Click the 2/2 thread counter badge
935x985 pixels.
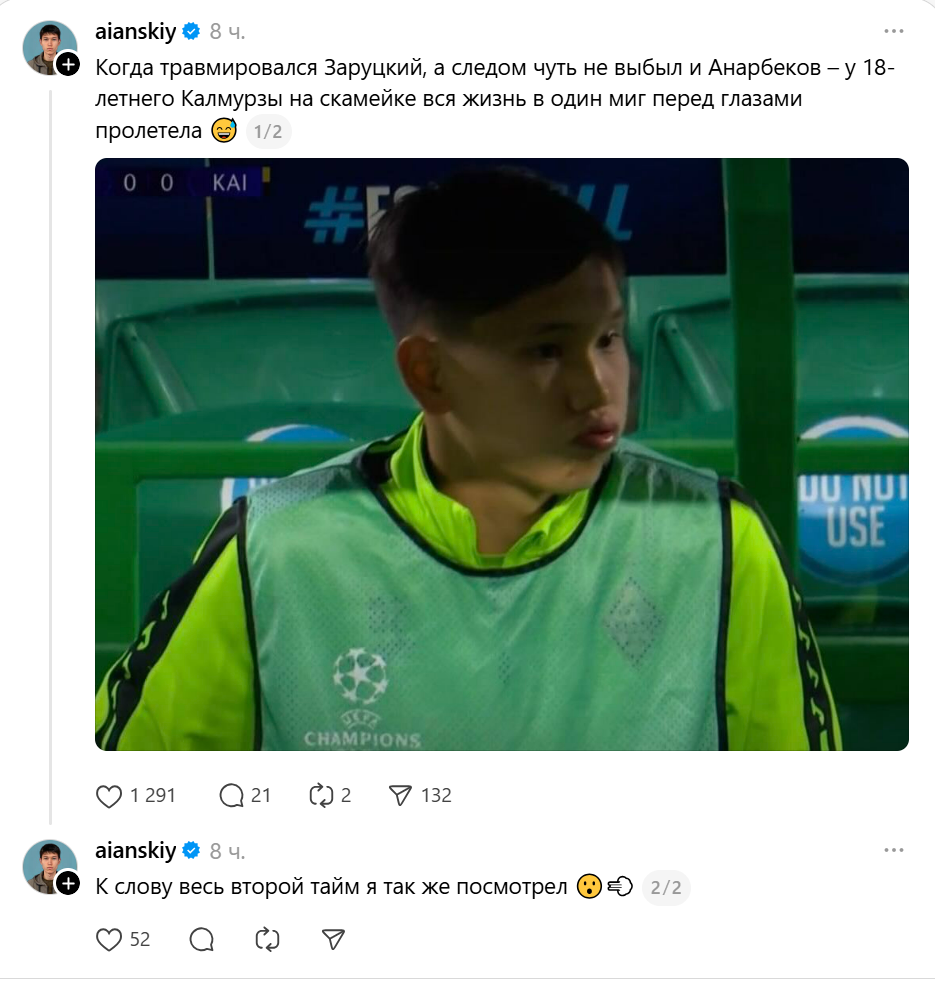(x=666, y=887)
